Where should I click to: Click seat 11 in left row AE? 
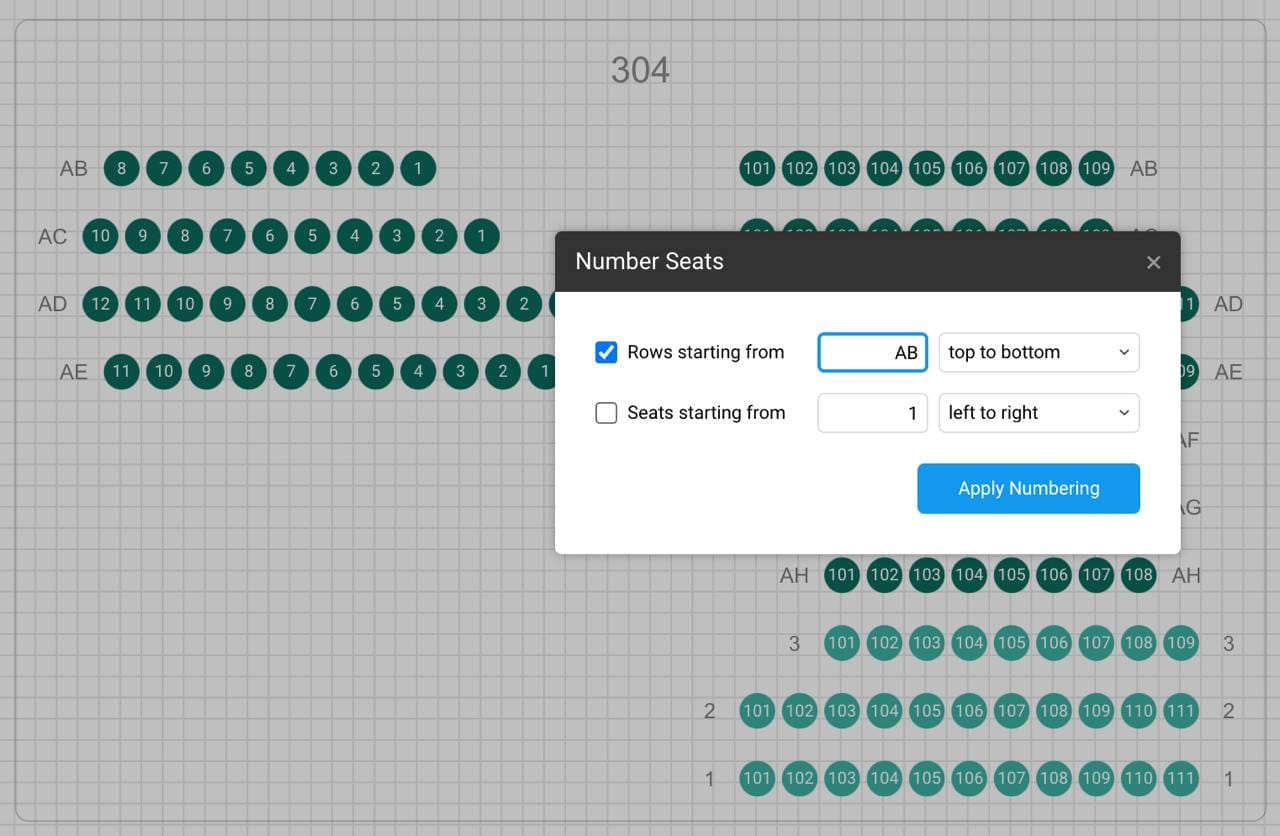122,372
